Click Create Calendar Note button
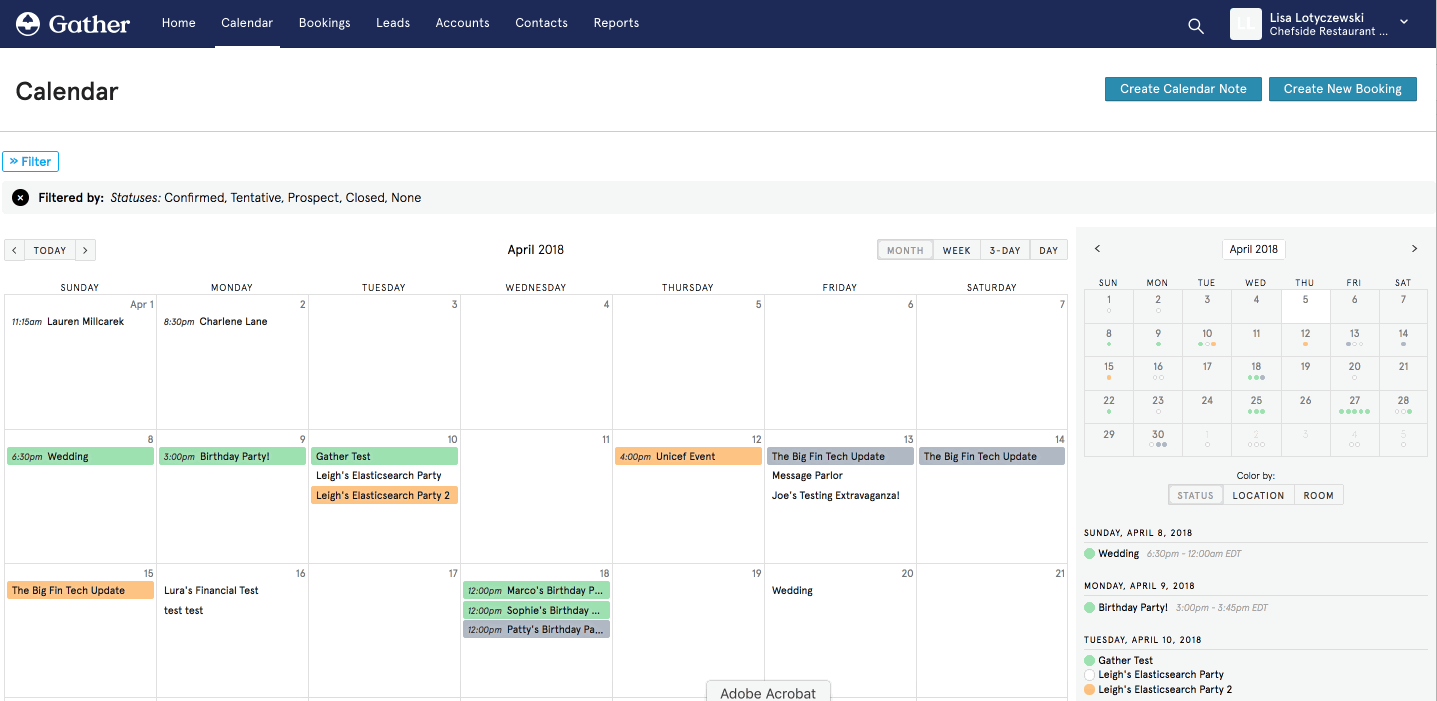Viewport: 1437px width, 701px height. 1183,89
